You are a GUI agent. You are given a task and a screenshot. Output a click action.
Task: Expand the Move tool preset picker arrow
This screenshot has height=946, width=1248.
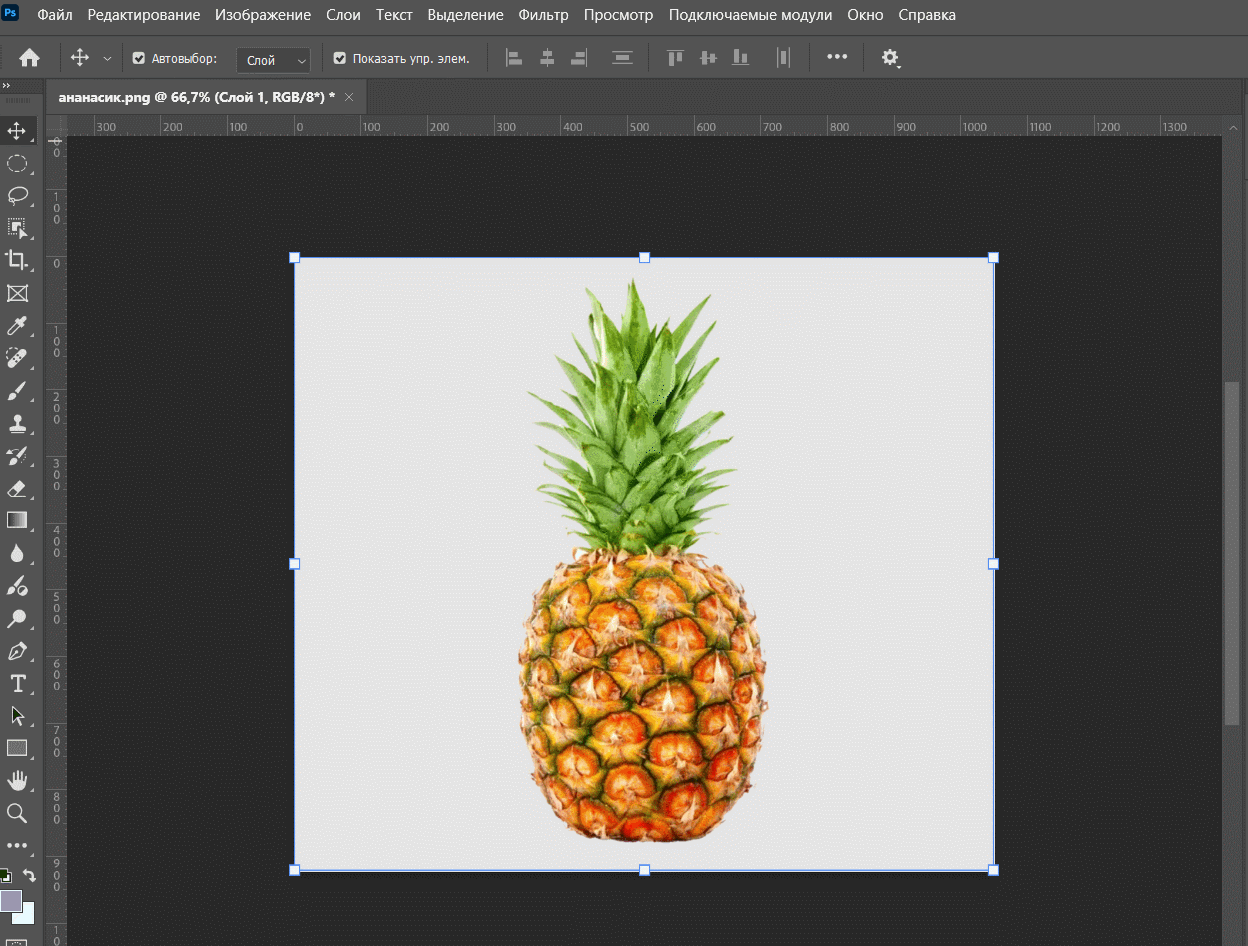[x=107, y=59]
